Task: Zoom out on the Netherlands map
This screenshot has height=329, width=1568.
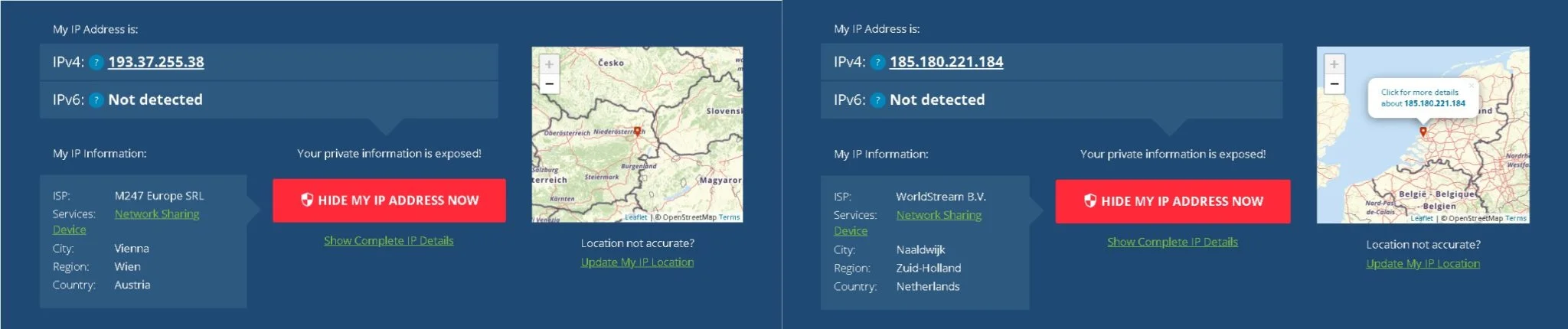Action: 1334,83
